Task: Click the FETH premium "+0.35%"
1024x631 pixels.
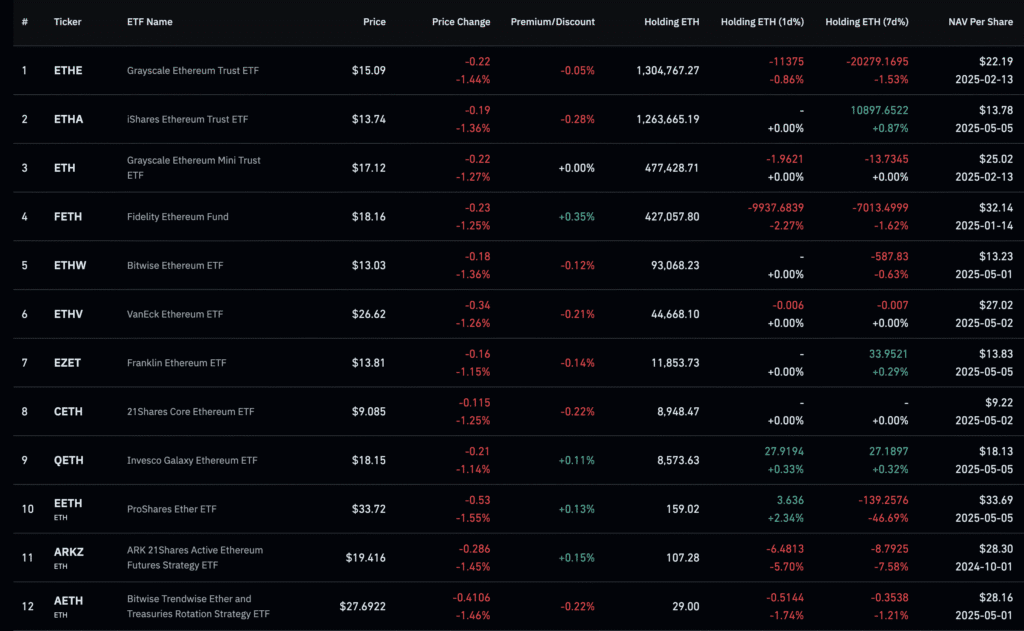Action: pyautogui.click(x=577, y=217)
